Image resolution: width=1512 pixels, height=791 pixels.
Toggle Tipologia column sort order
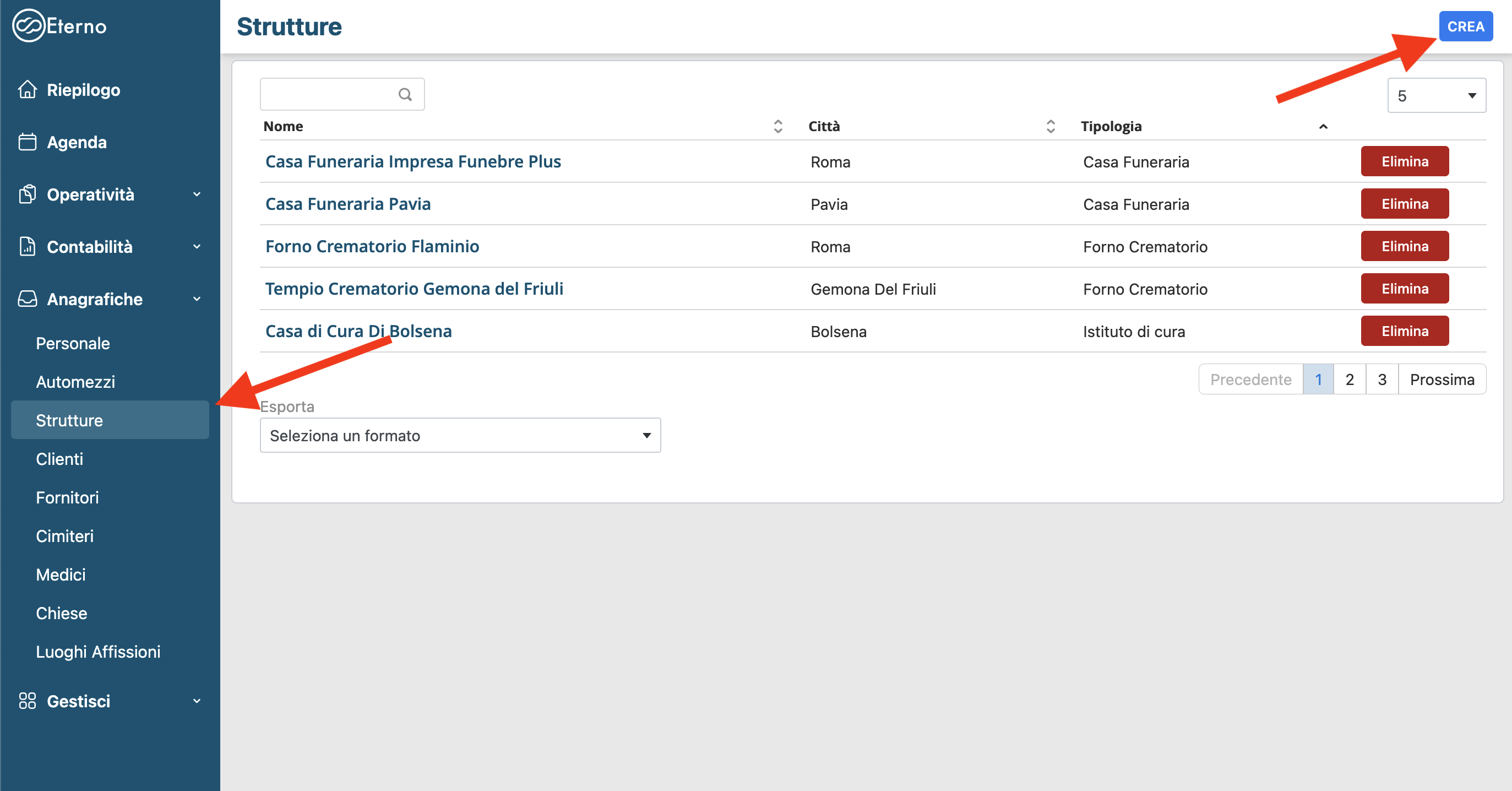point(1323,126)
